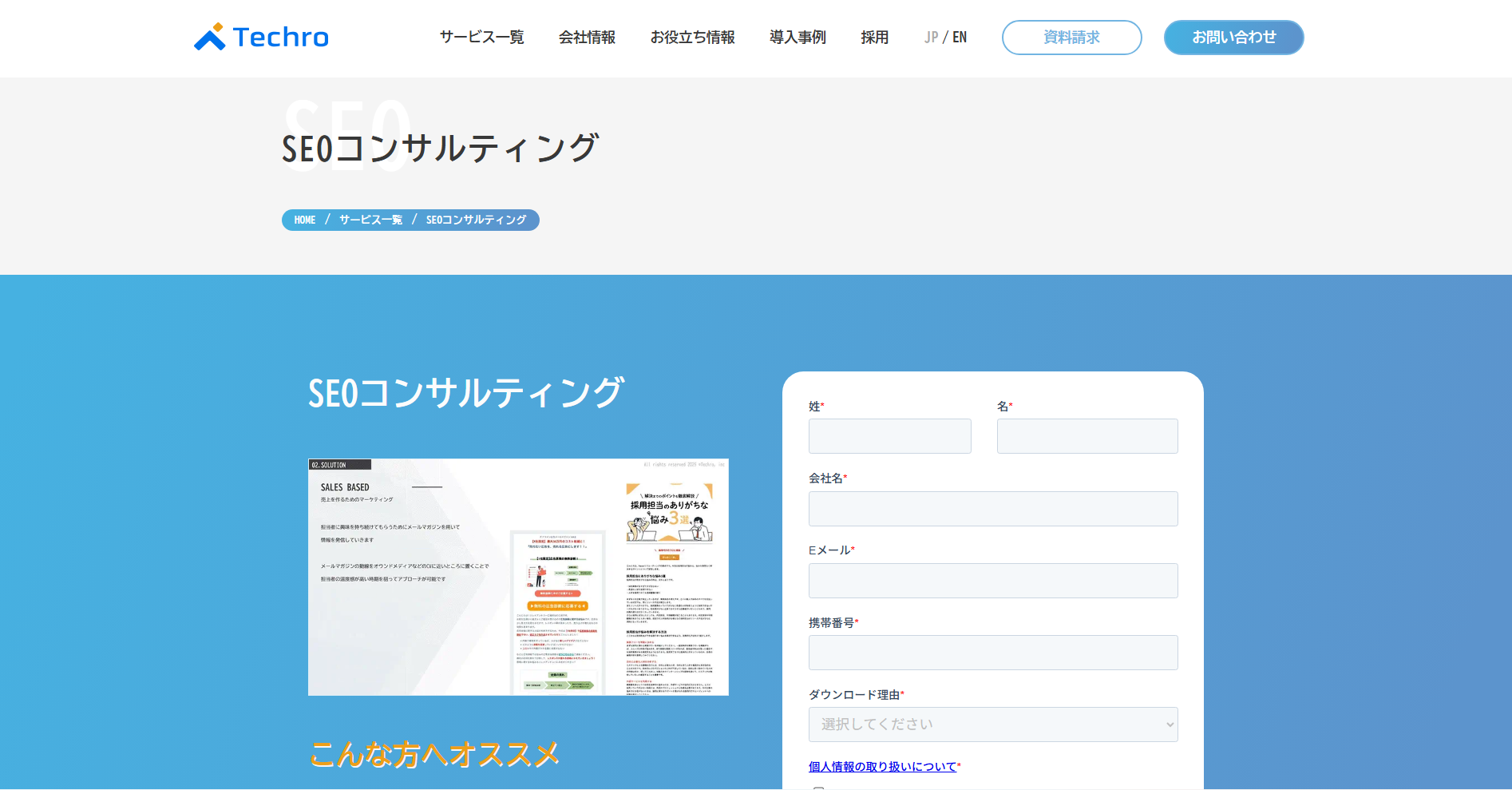The height and width of the screenshot is (790, 1512).
Task: Click the 姓 input field
Action: tap(889, 436)
